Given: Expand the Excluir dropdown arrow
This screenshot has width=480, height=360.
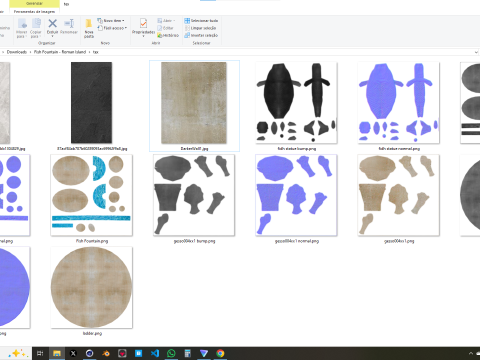Looking at the screenshot, I should tap(52, 36).
